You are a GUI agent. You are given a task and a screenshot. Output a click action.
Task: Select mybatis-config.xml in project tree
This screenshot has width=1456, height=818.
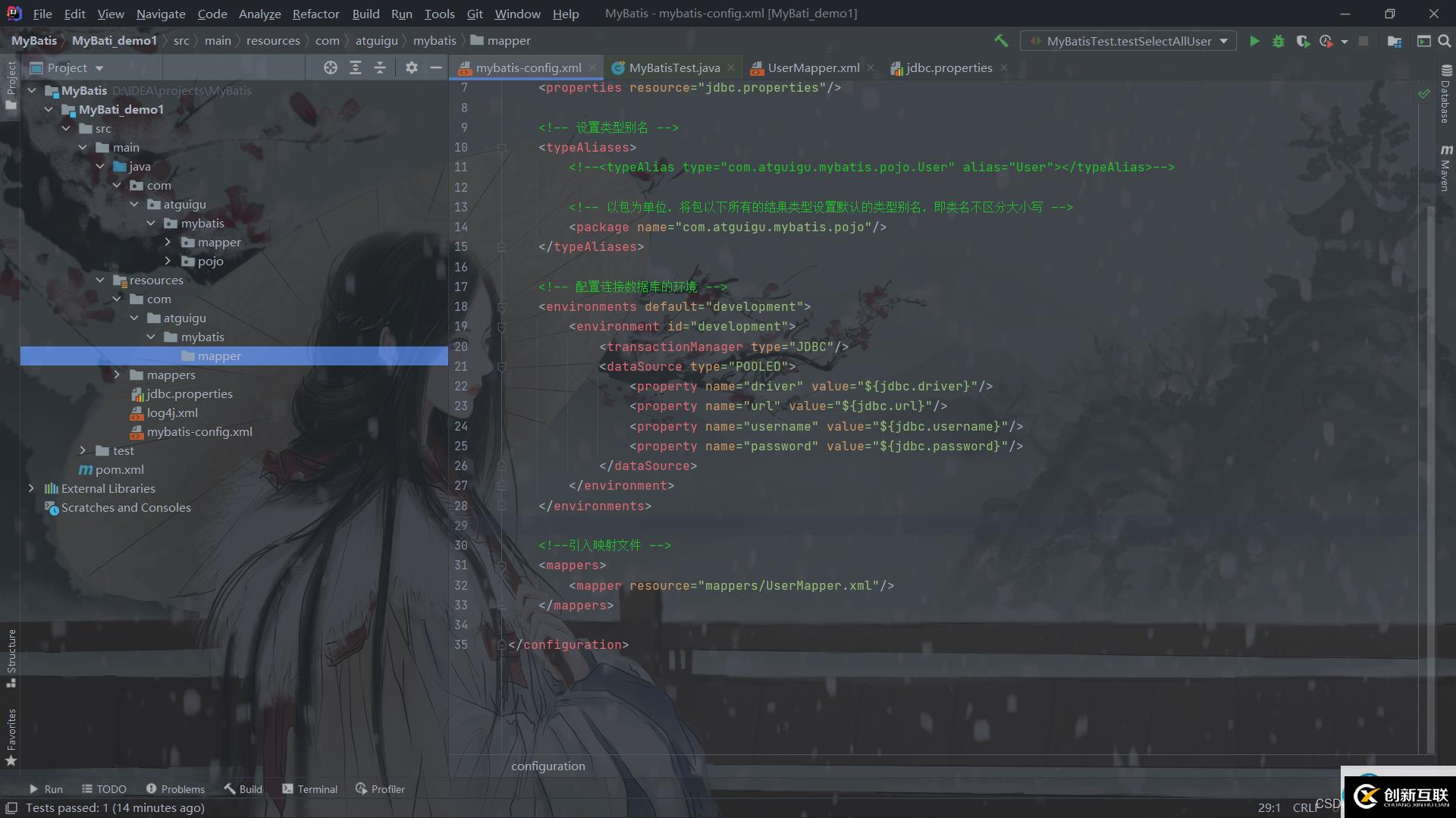click(199, 431)
